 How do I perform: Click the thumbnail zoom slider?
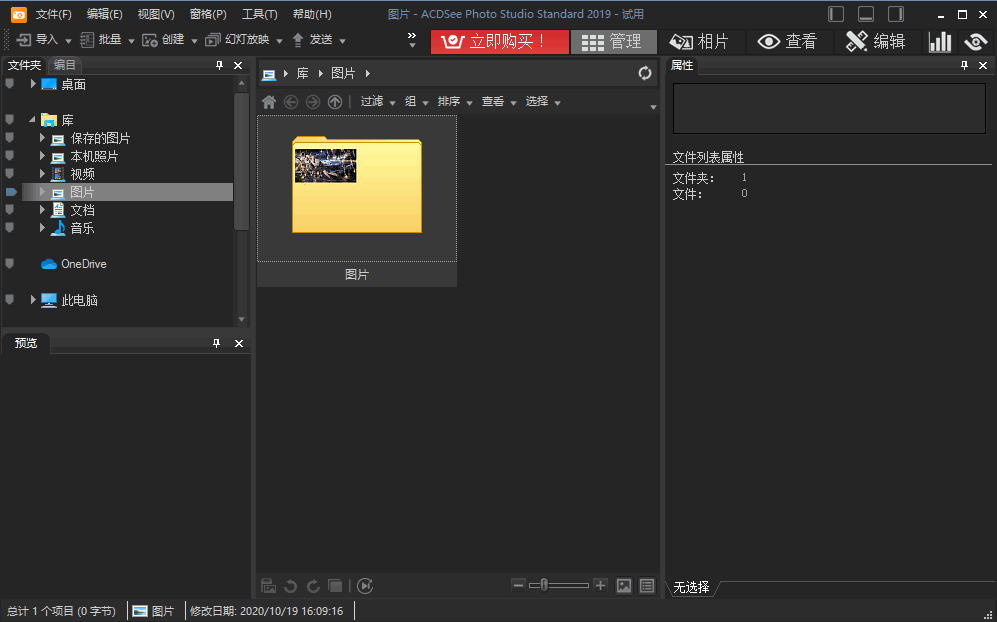click(560, 586)
